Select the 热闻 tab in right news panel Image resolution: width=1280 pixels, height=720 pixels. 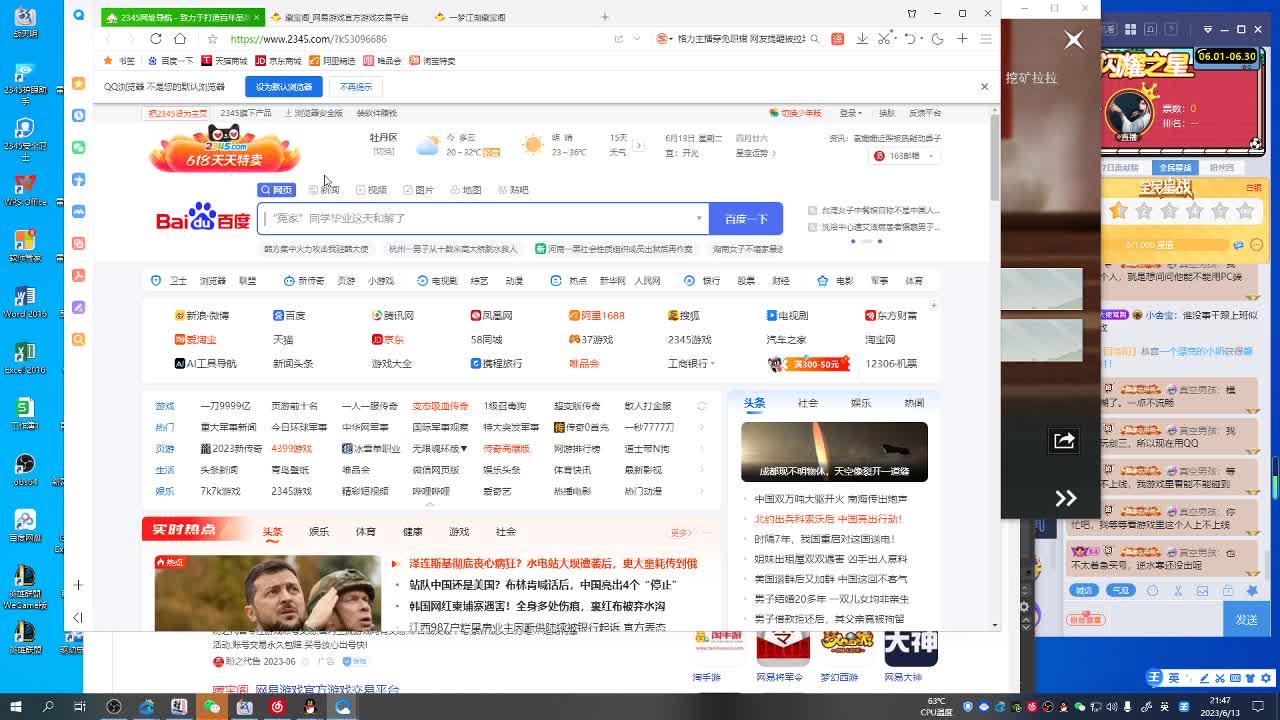[914, 403]
